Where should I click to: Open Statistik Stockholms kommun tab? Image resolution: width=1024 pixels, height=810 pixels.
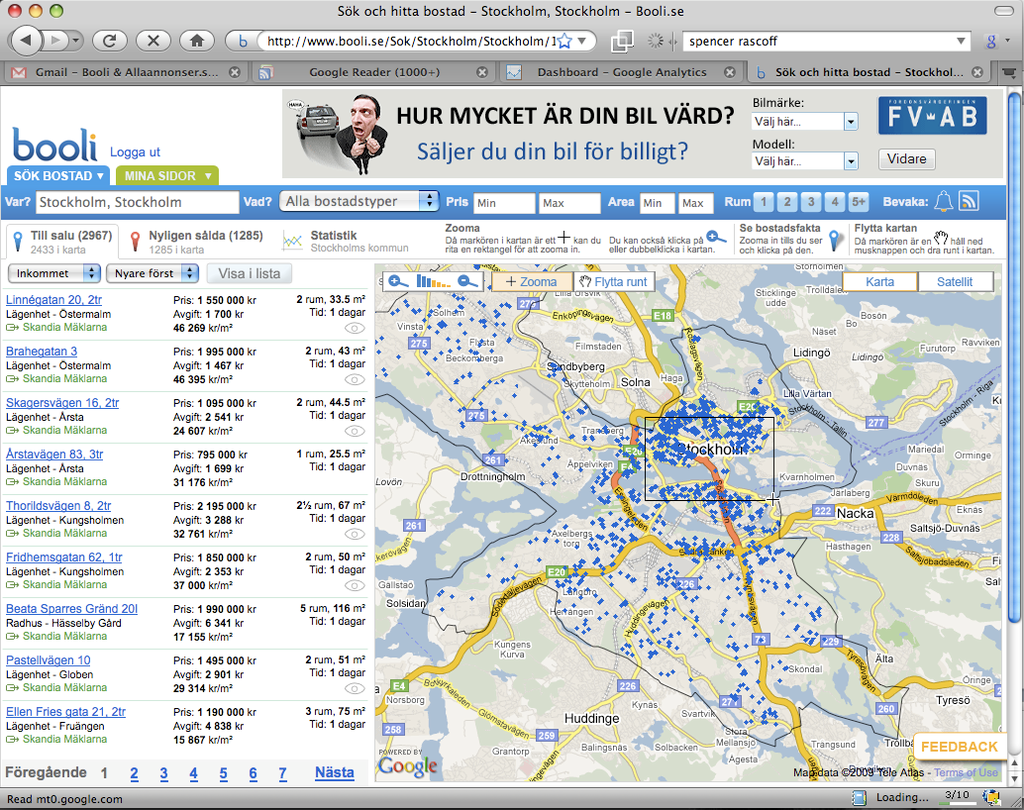(346, 242)
